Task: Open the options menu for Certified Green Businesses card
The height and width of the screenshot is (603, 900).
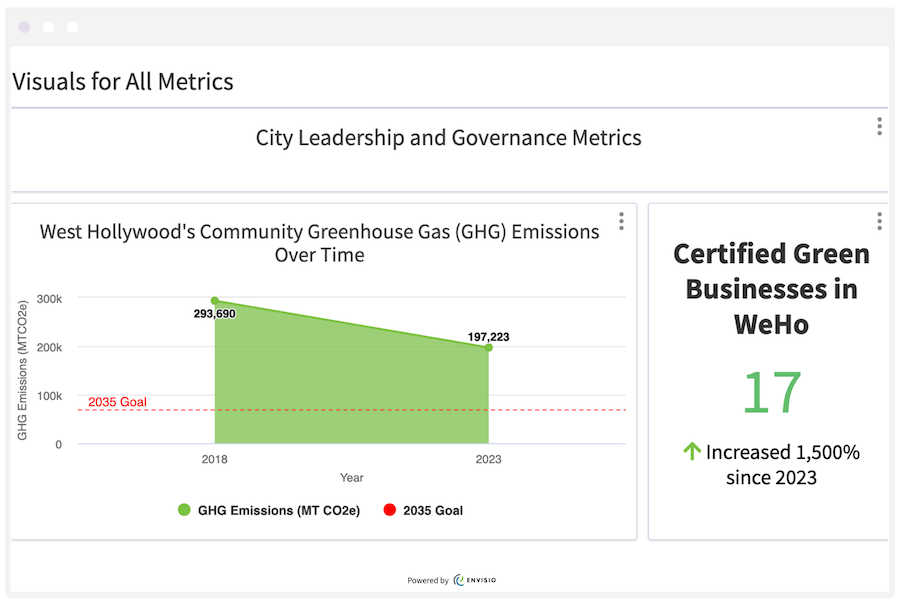Action: point(879,221)
